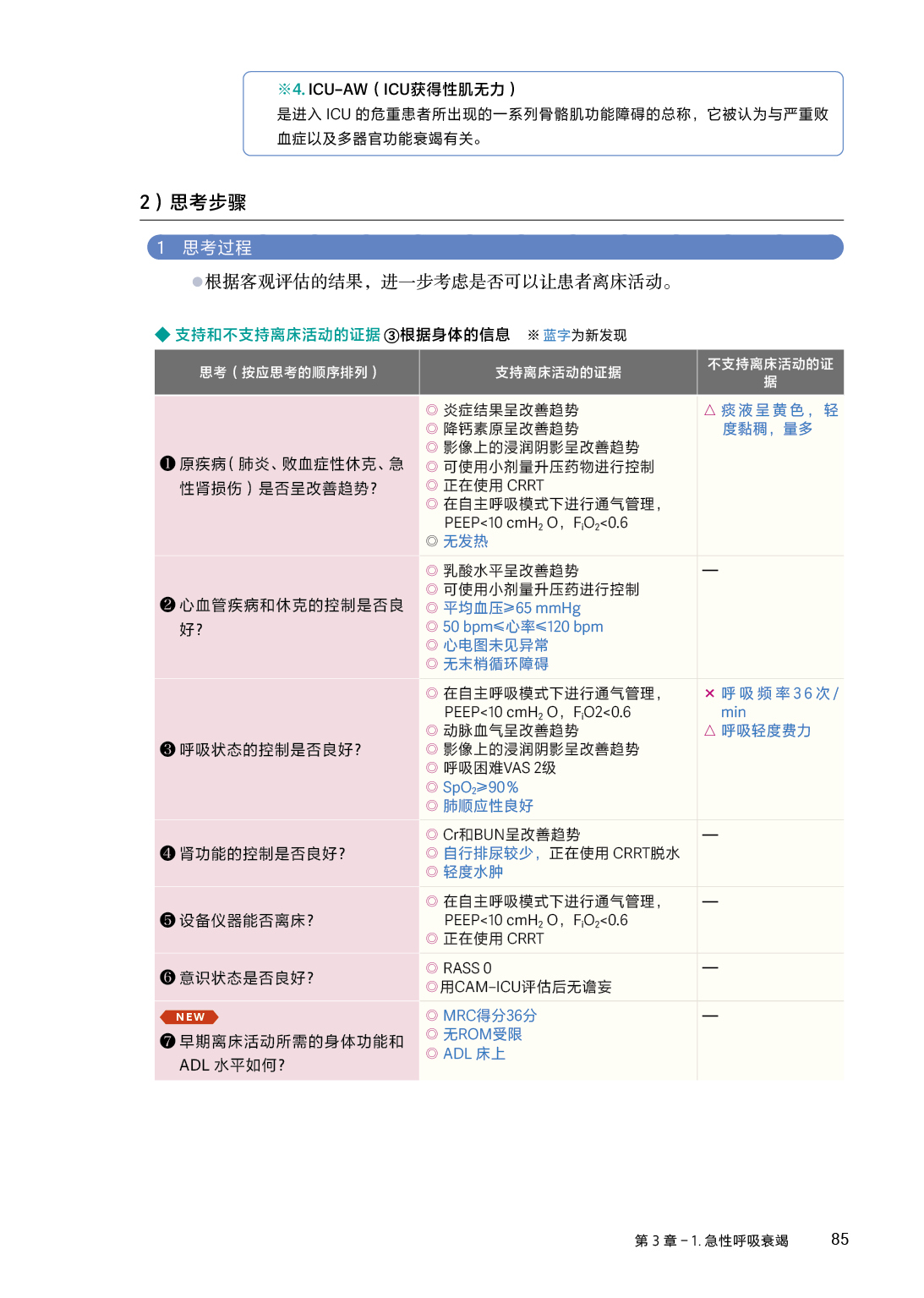
Task: Click the blue item 'SpO₂≥90%'
Action: coord(480,787)
